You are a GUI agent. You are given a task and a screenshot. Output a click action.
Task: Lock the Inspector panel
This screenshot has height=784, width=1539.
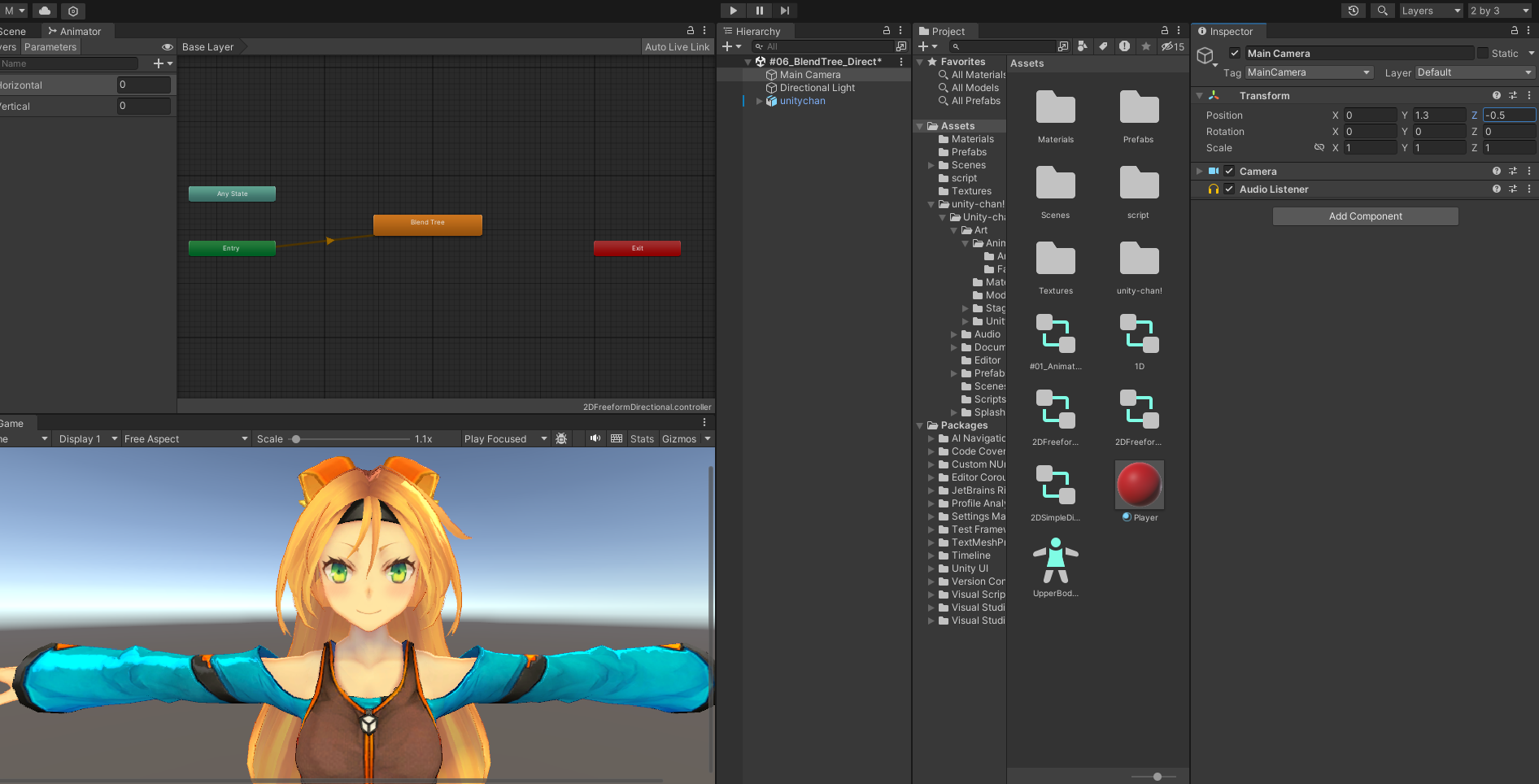[1515, 30]
